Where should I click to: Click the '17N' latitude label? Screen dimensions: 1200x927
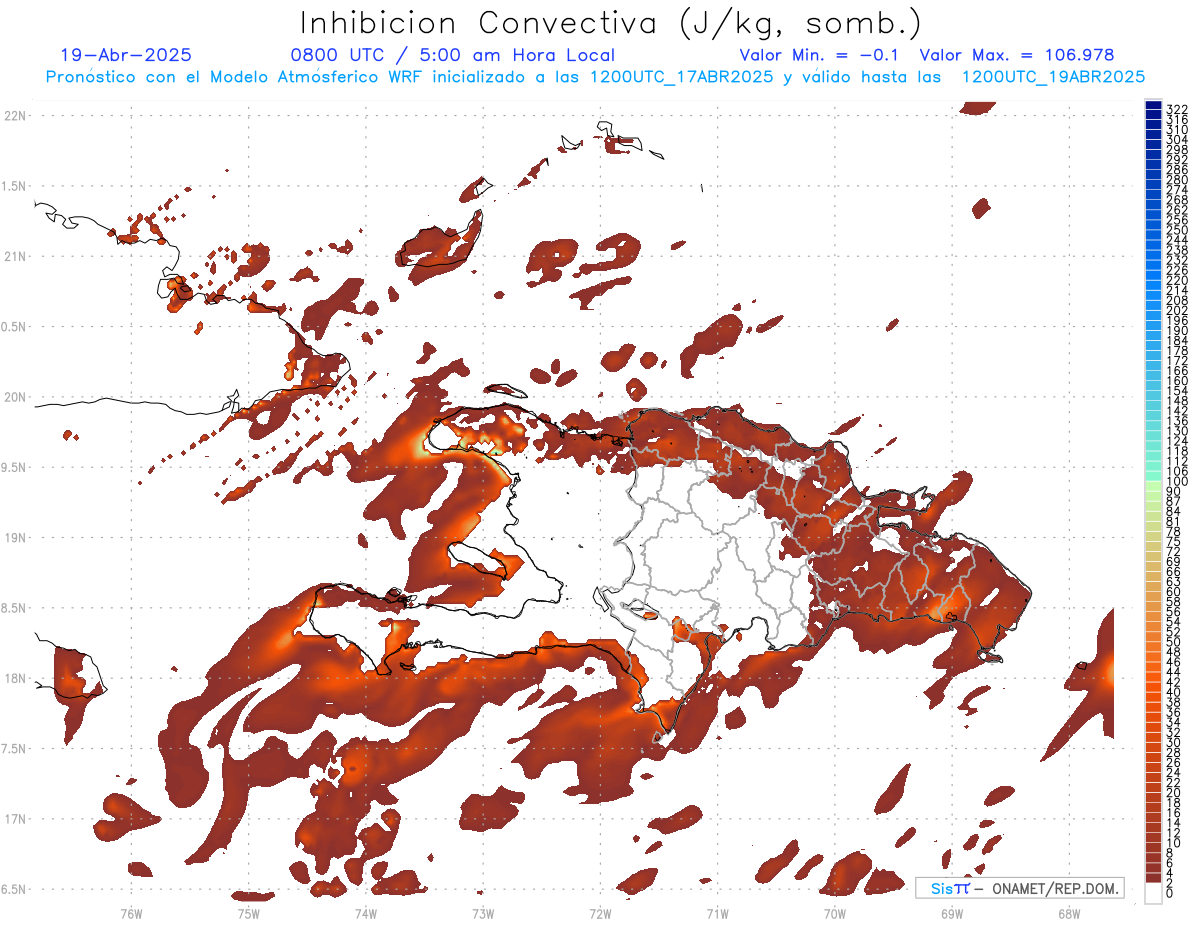[x=15, y=819]
